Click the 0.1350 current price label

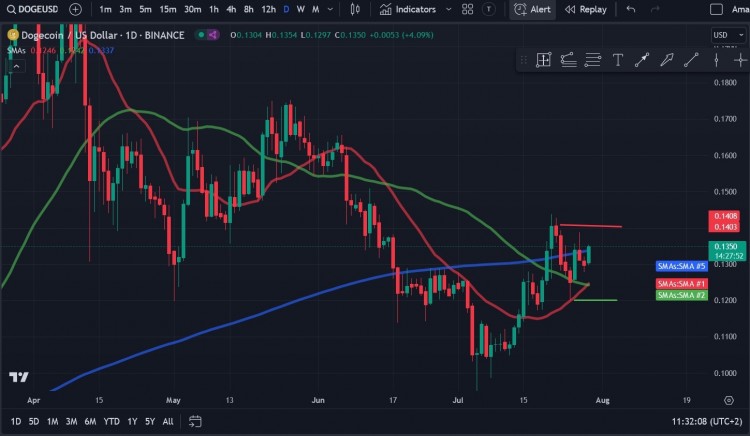[x=726, y=247]
